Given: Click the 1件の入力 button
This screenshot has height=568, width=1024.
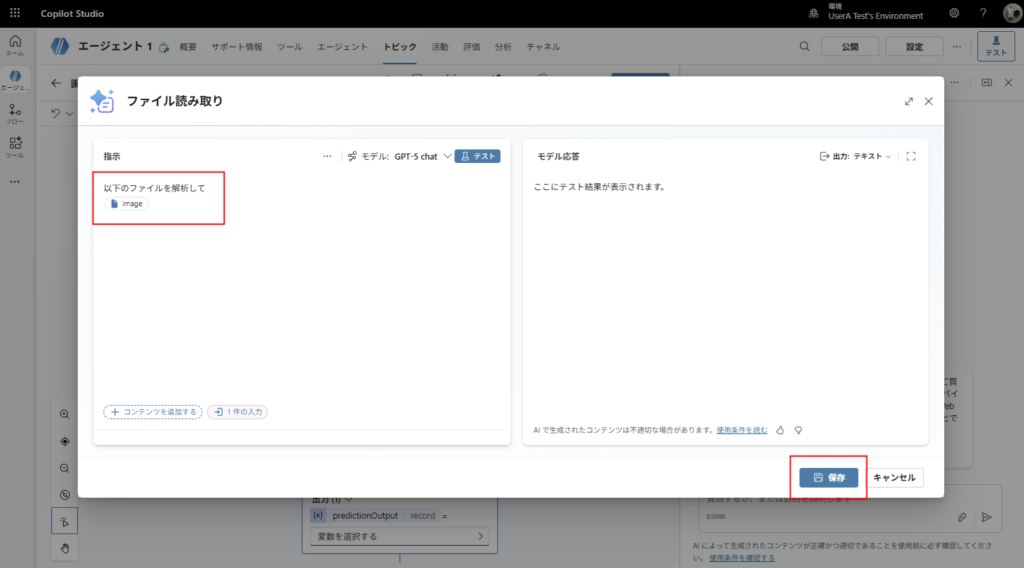Looking at the screenshot, I should [238, 412].
